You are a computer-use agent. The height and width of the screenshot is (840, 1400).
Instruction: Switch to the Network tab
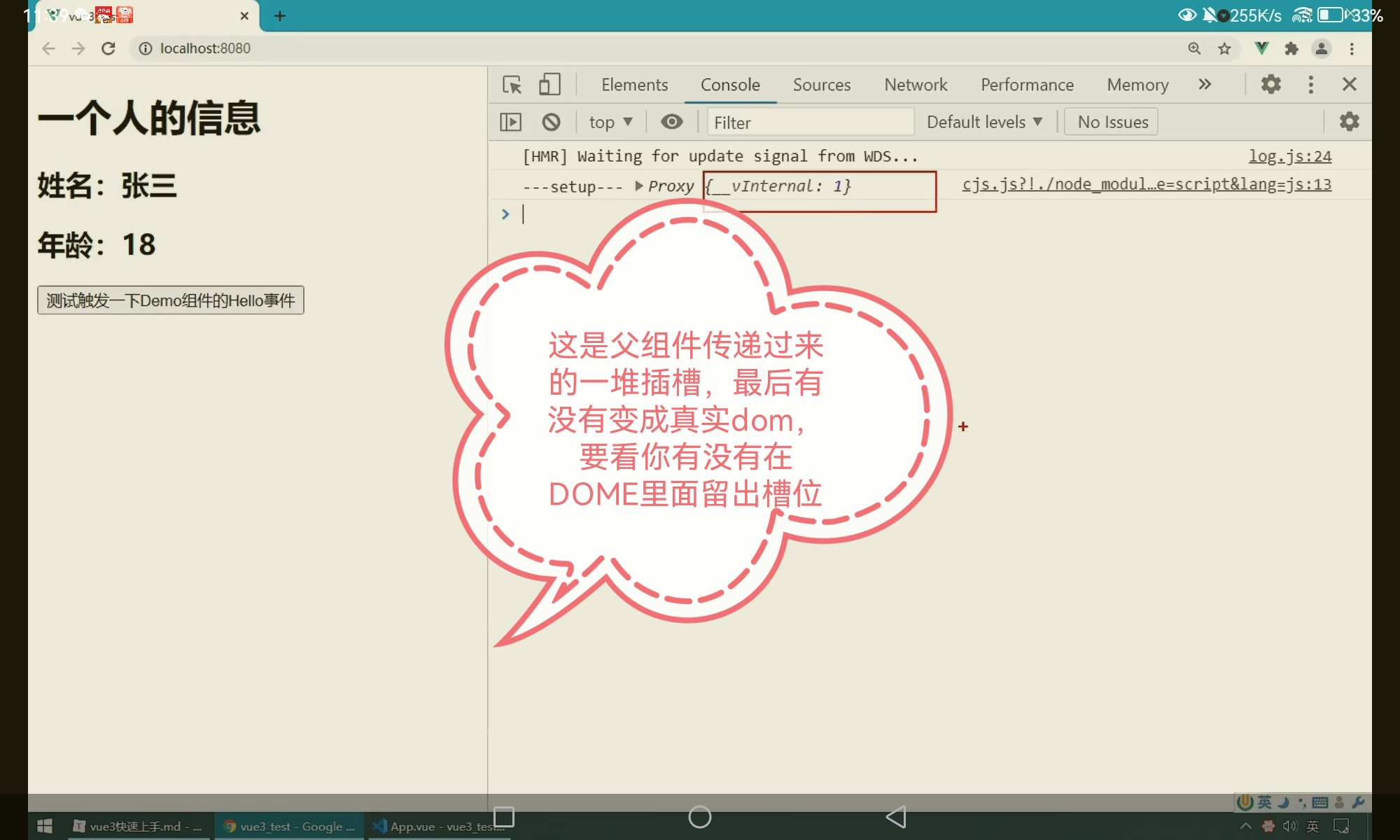coord(915,85)
